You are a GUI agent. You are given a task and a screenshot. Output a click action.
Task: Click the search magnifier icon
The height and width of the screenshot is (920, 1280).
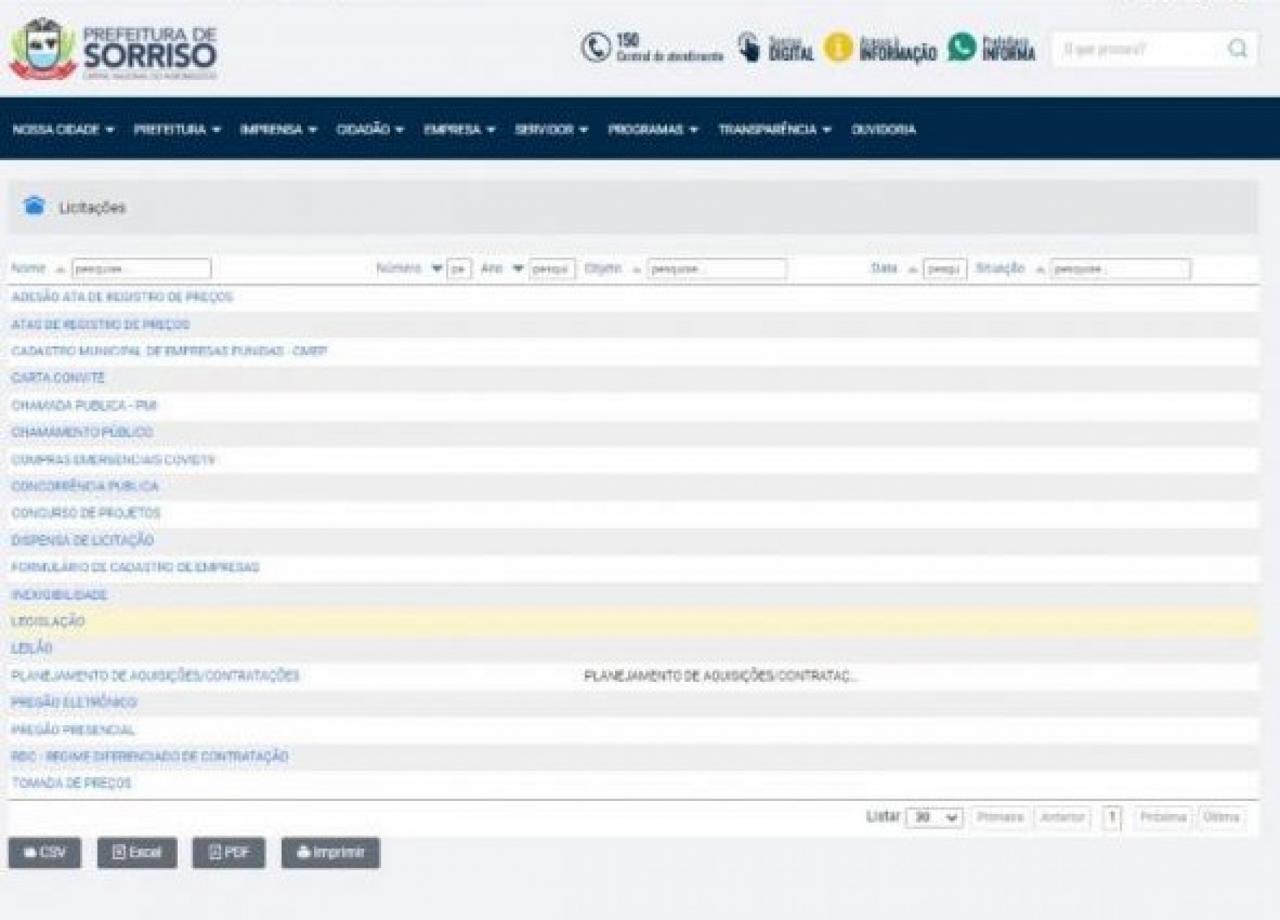click(1237, 49)
